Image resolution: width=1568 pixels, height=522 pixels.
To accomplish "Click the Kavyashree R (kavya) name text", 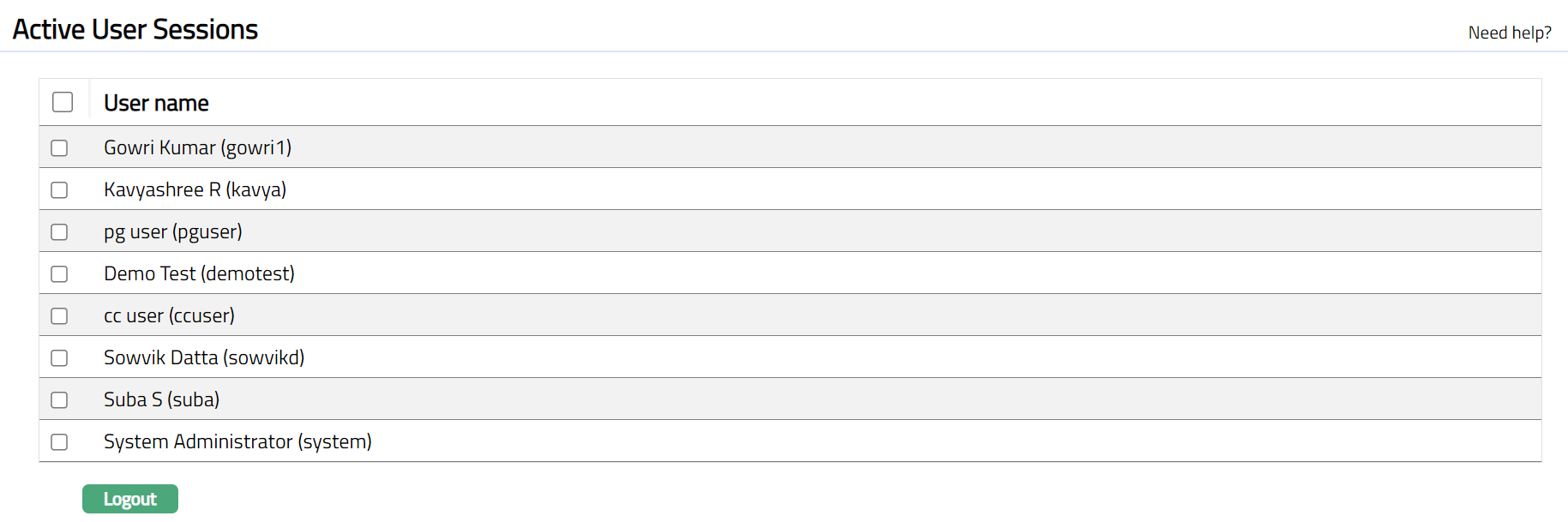I will click(x=195, y=189).
